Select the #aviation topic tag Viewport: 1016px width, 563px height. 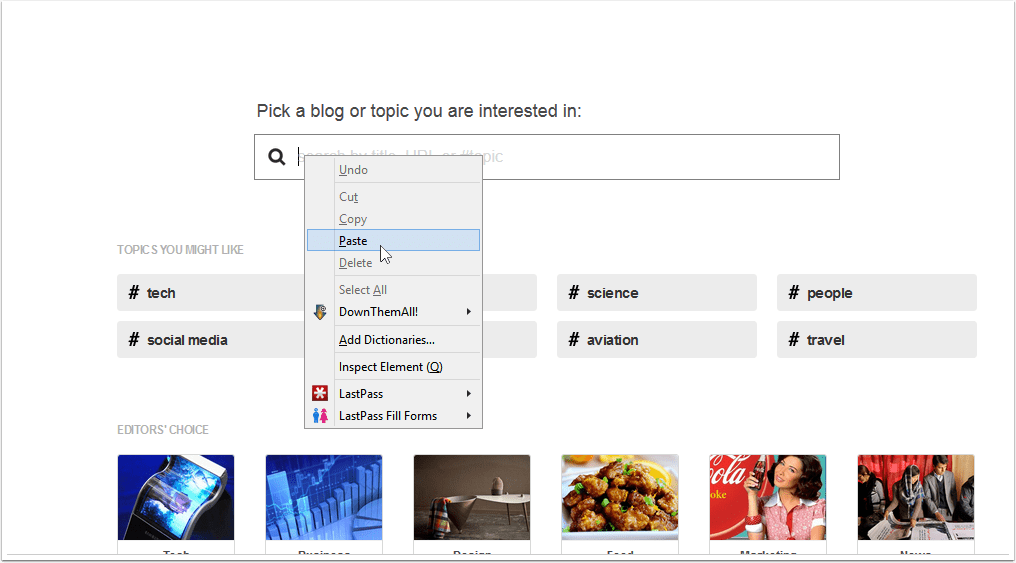point(656,340)
